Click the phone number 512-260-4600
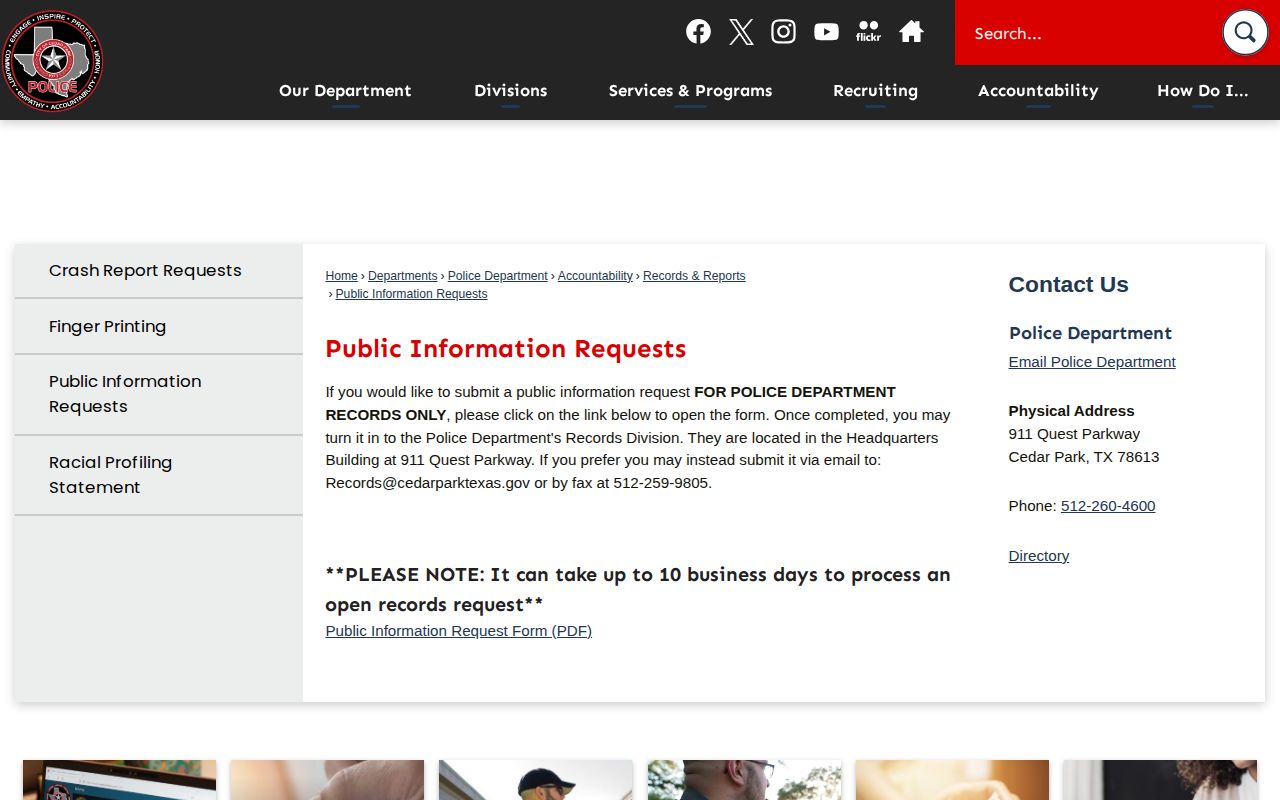This screenshot has width=1280, height=800. pos(1108,506)
